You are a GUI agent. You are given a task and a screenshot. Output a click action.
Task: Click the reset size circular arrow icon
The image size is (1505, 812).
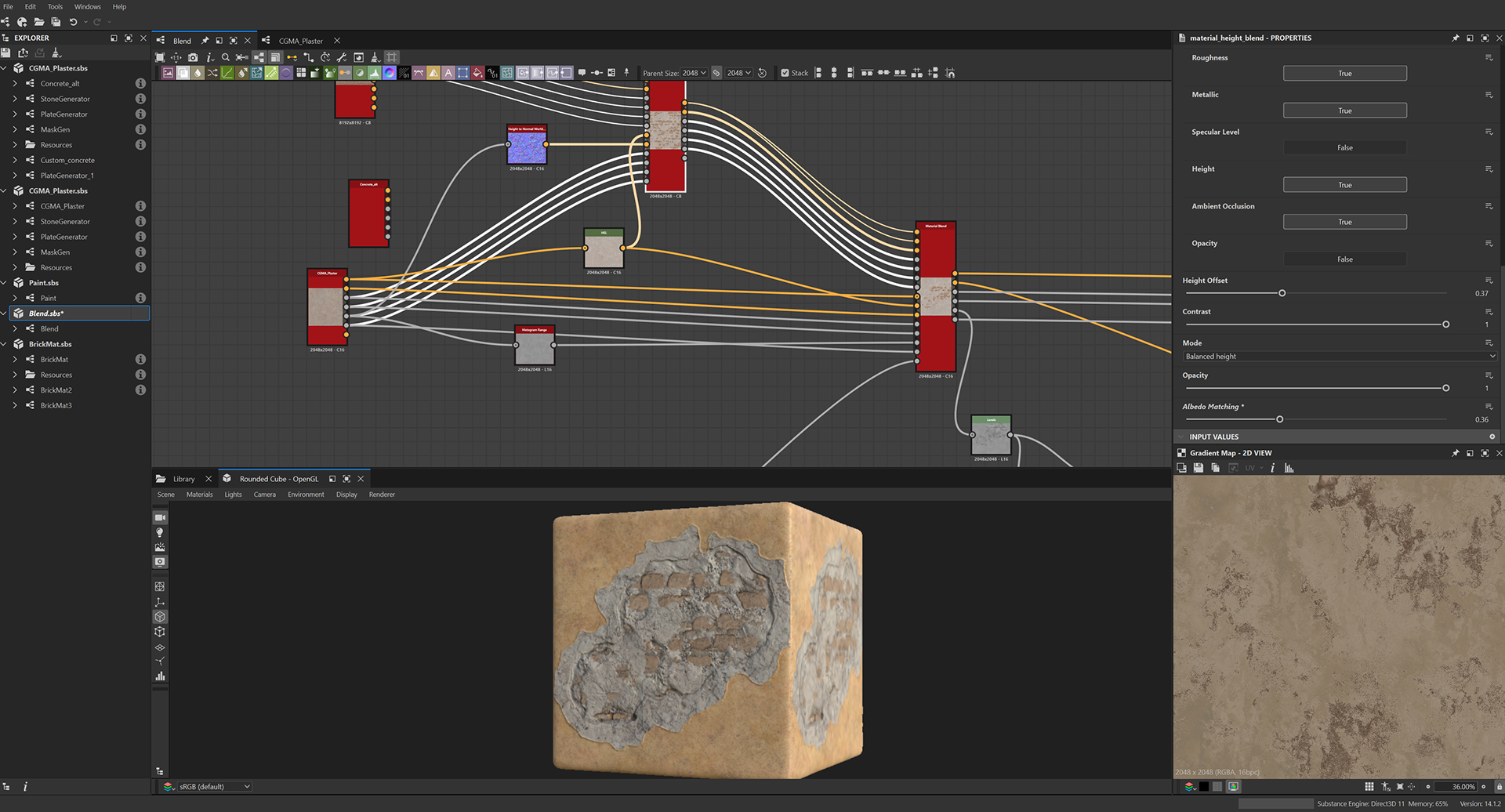(762, 73)
